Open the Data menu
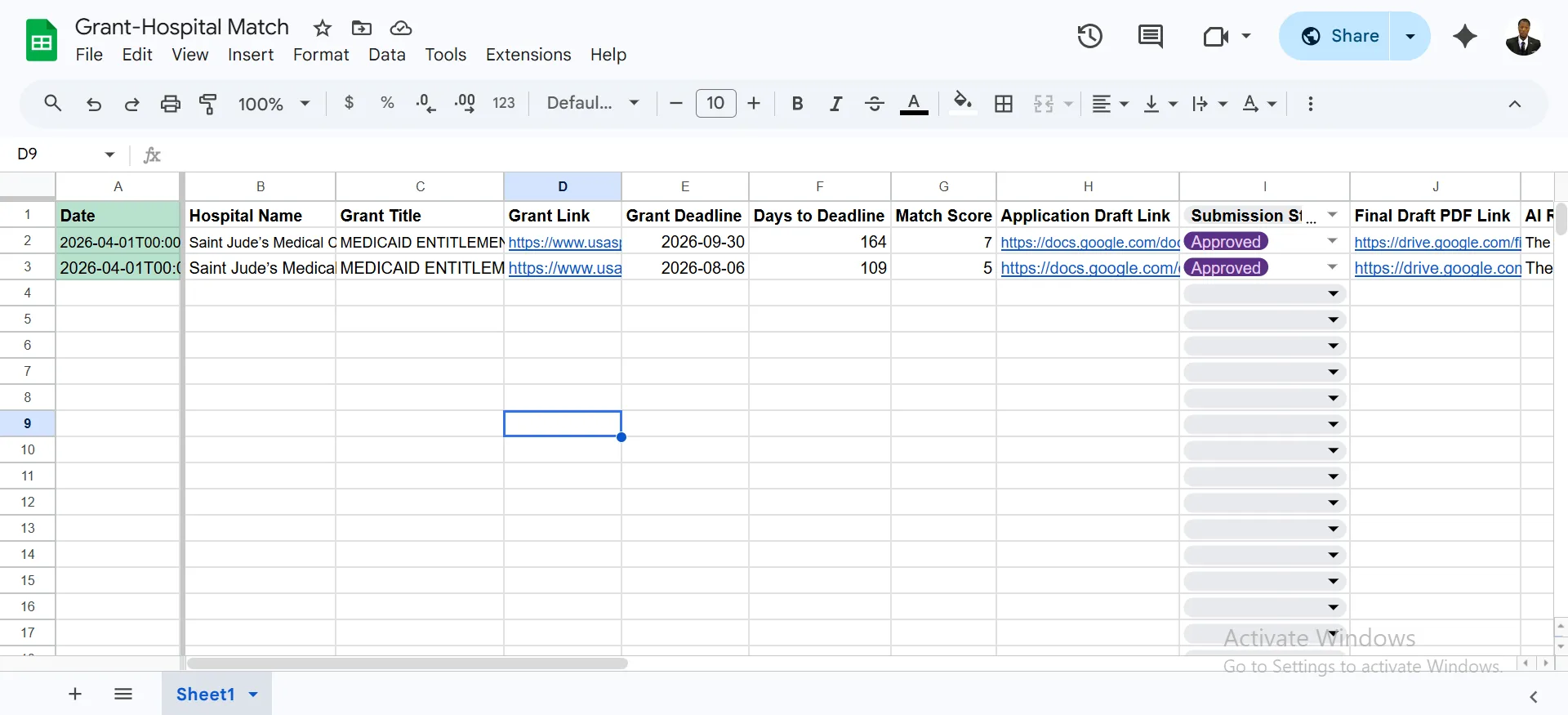Viewport: 1568px width, 715px height. pos(386,55)
